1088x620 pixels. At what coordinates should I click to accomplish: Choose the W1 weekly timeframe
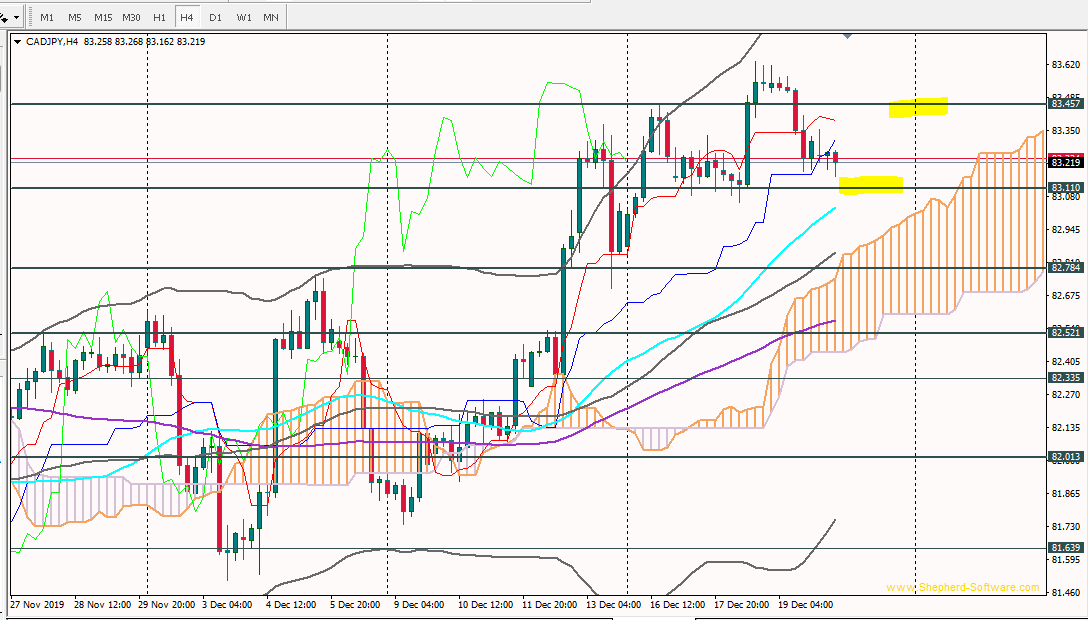pos(244,18)
